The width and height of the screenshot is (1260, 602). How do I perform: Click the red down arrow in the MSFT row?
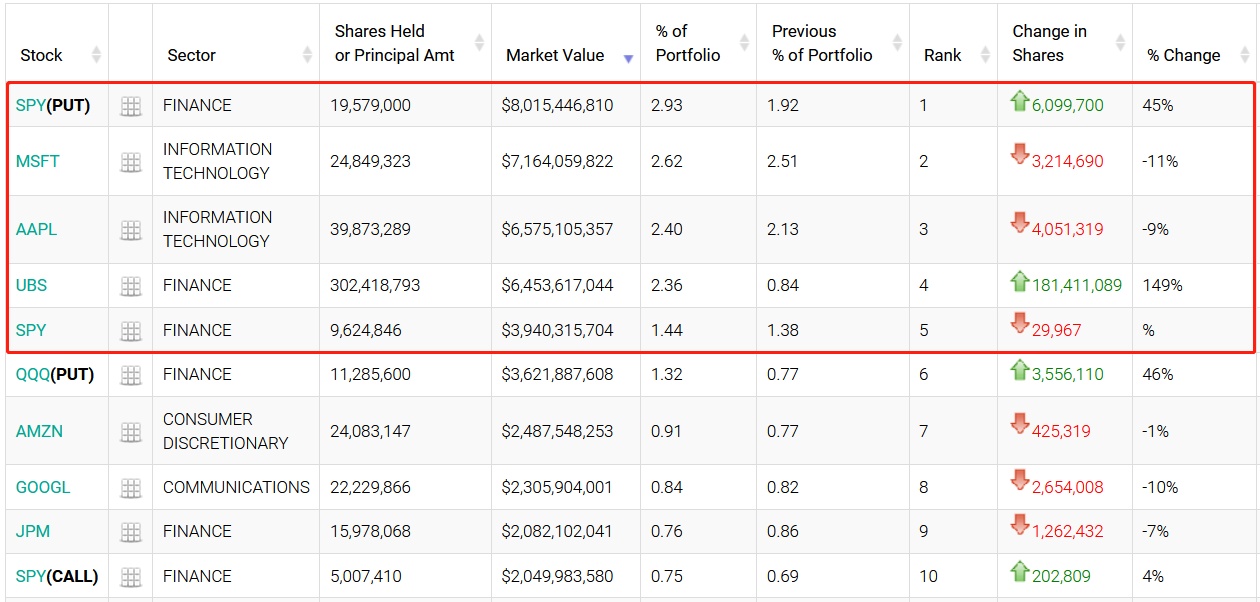pos(1019,155)
